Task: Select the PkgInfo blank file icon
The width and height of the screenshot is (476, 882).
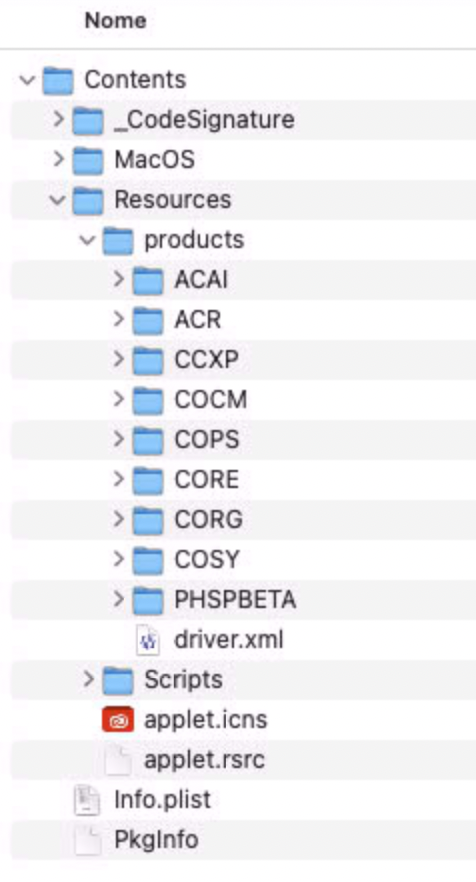Action: point(88,840)
